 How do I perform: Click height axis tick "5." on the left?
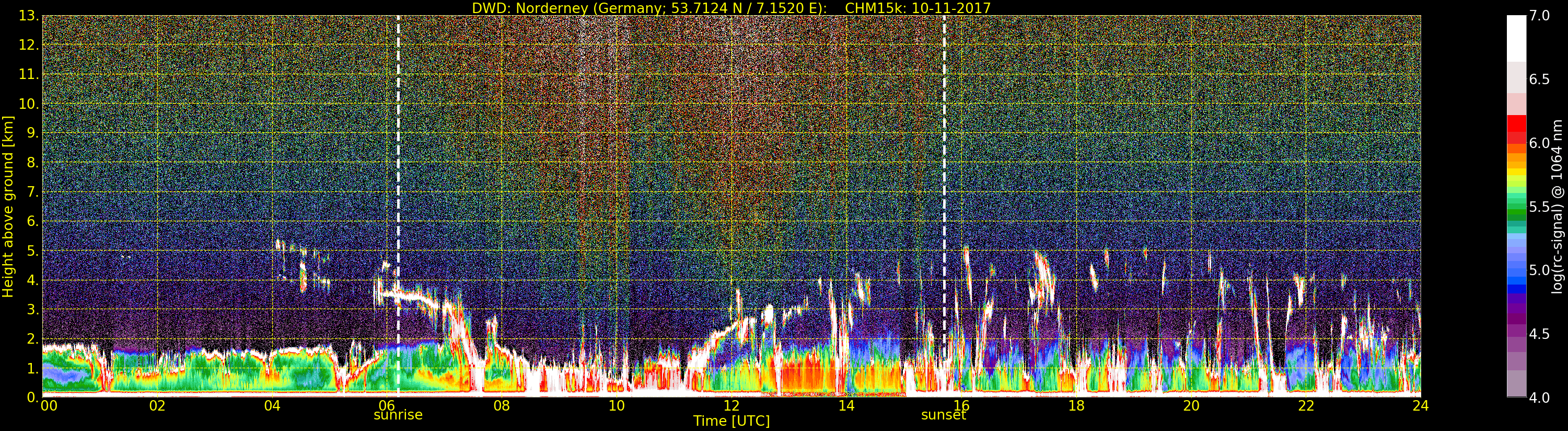click(32, 251)
